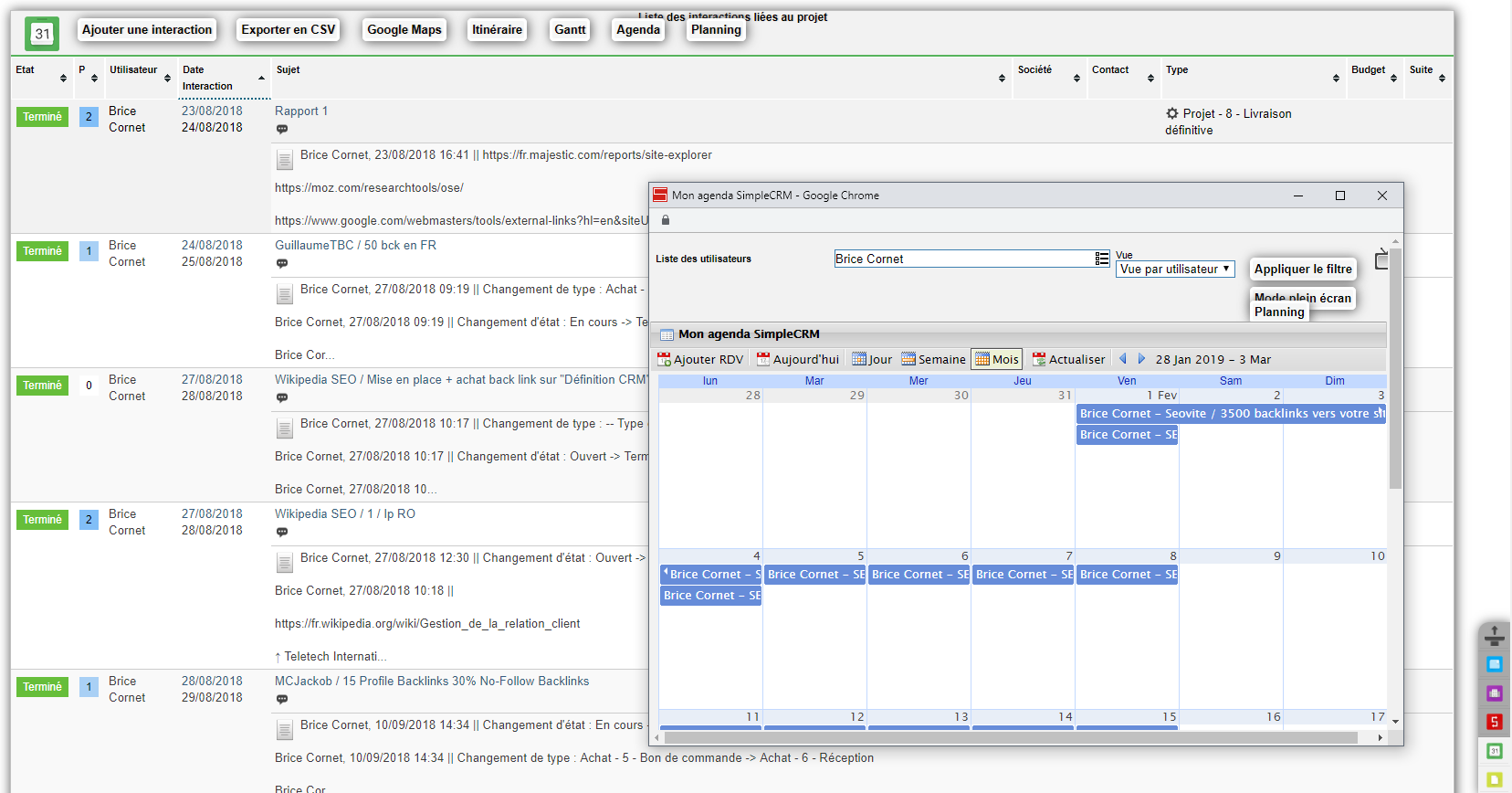
Task: Click Appliquer le filtre button
Action: (x=1303, y=269)
